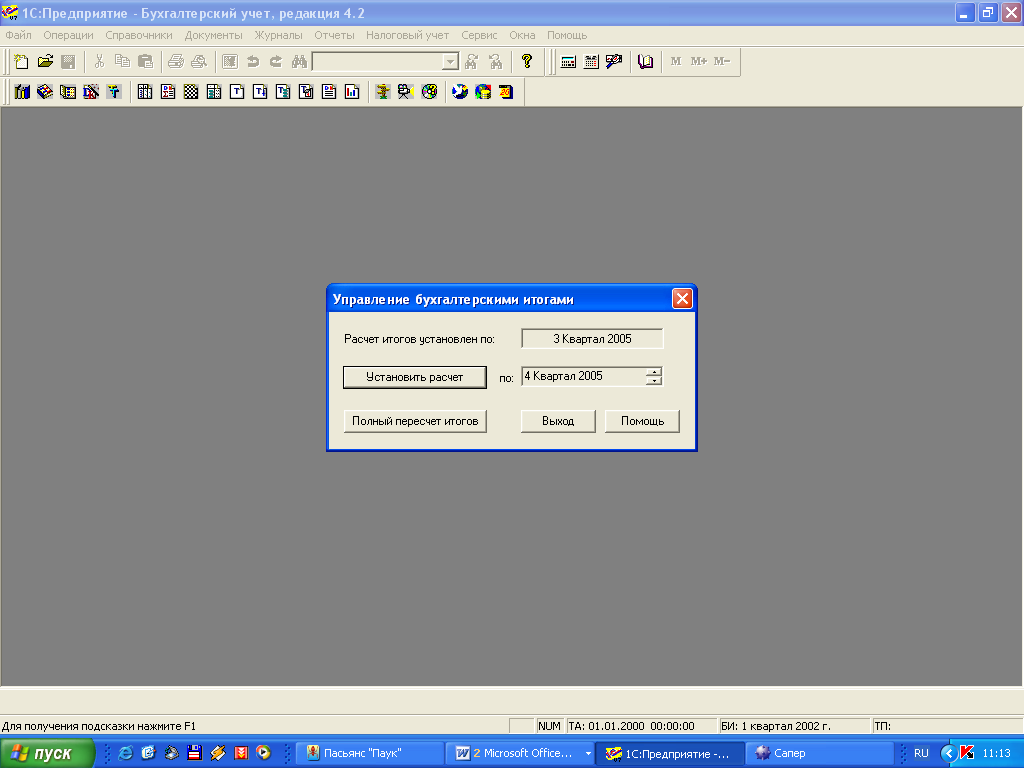Open the Файл menu
Screen dimensions: 1024x768
click(x=18, y=35)
